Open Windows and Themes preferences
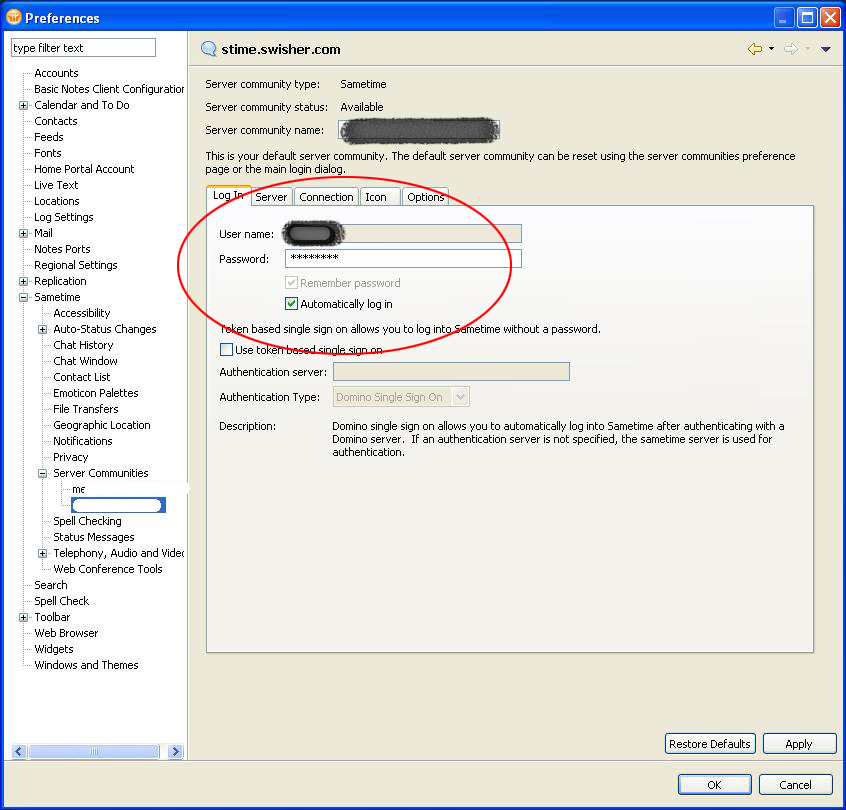Screen dimensions: 846x810 [86, 665]
